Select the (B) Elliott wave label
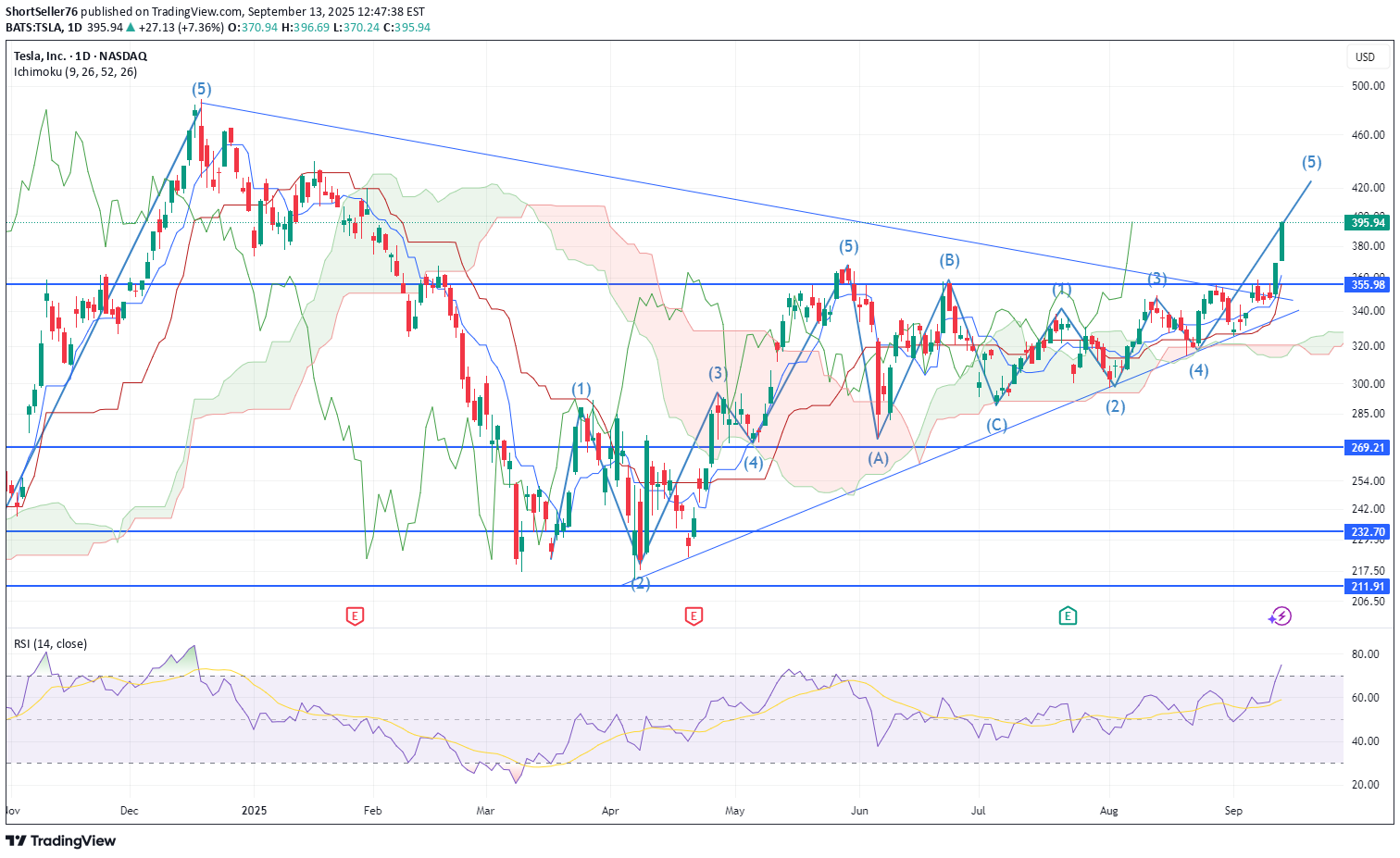The width and height of the screenshot is (1400, 858). 949,260
